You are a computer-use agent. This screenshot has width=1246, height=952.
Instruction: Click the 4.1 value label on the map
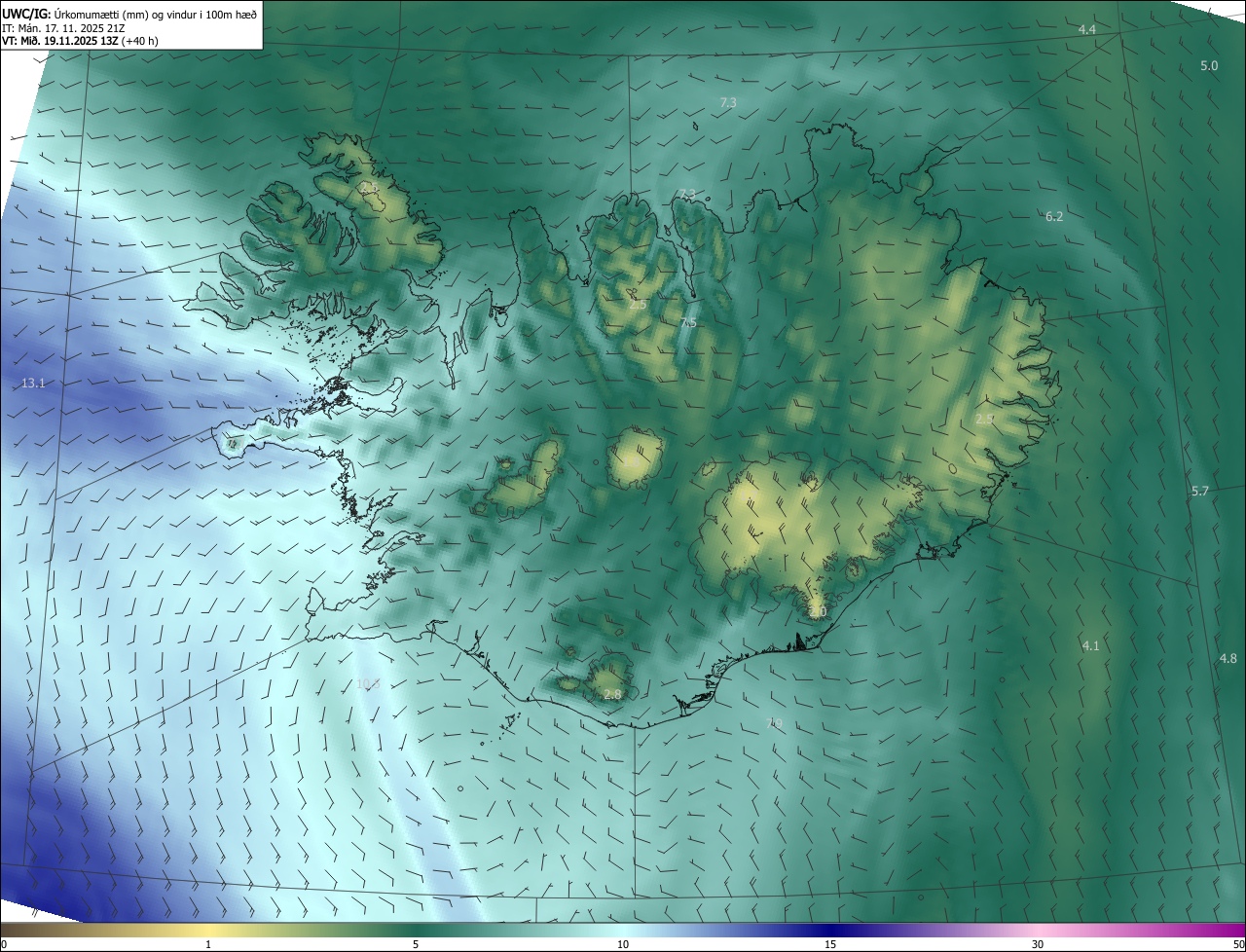(1090, 645)
